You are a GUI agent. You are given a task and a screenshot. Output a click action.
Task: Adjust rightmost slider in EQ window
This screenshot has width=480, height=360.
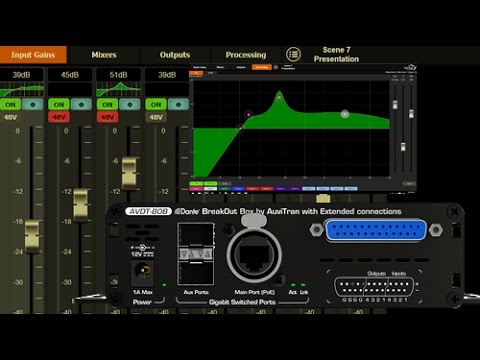(411, 114)
